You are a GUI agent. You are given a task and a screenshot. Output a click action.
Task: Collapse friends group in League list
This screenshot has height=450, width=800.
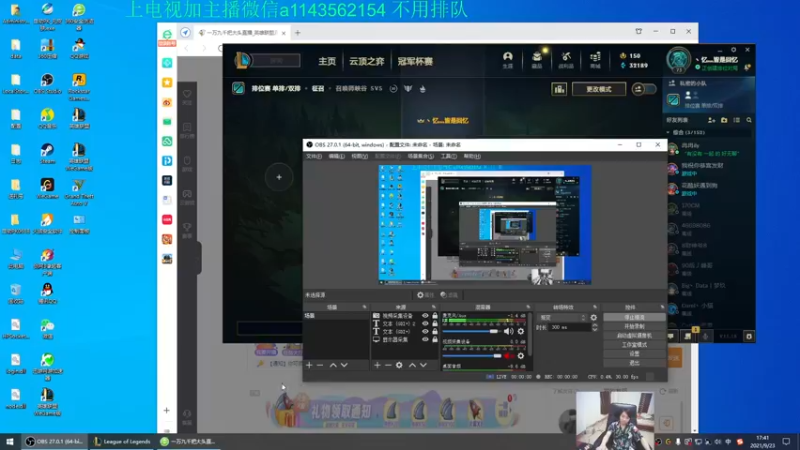click(668, 132)
